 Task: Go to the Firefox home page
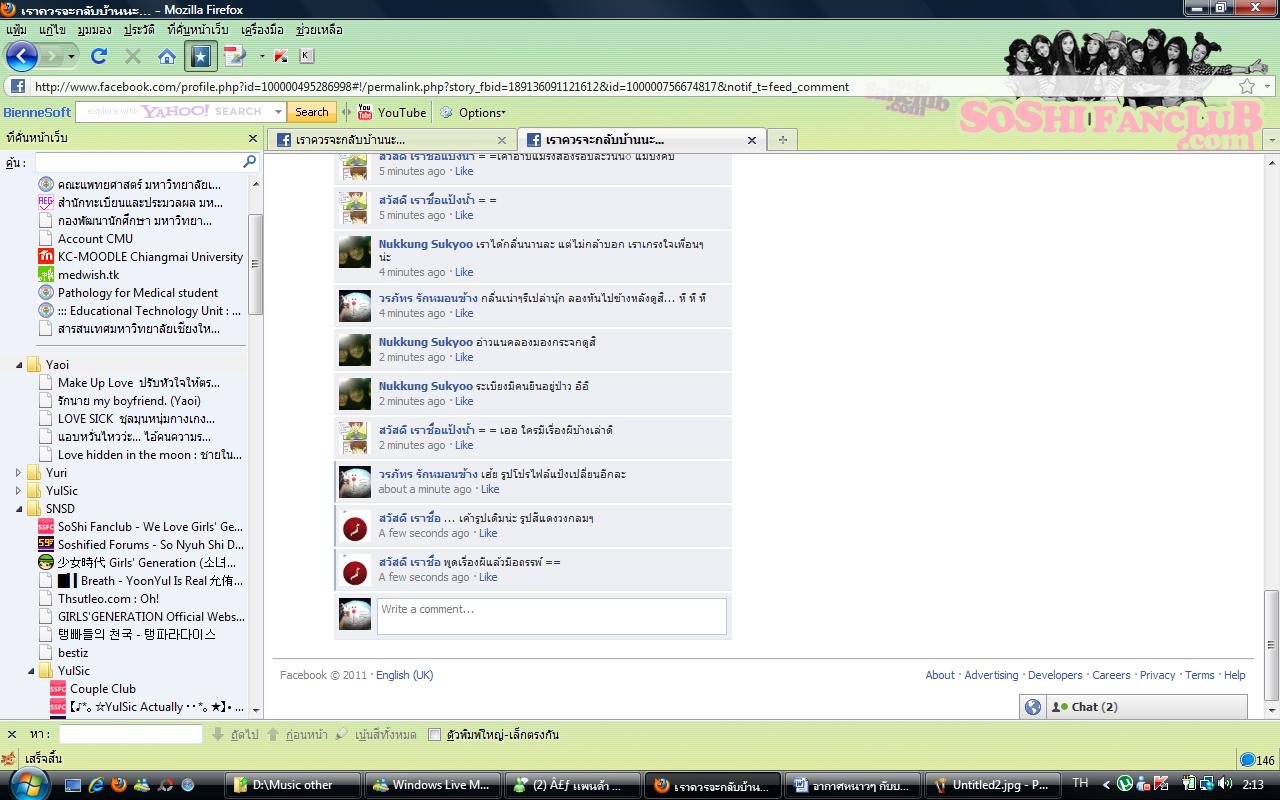[167, 56]
